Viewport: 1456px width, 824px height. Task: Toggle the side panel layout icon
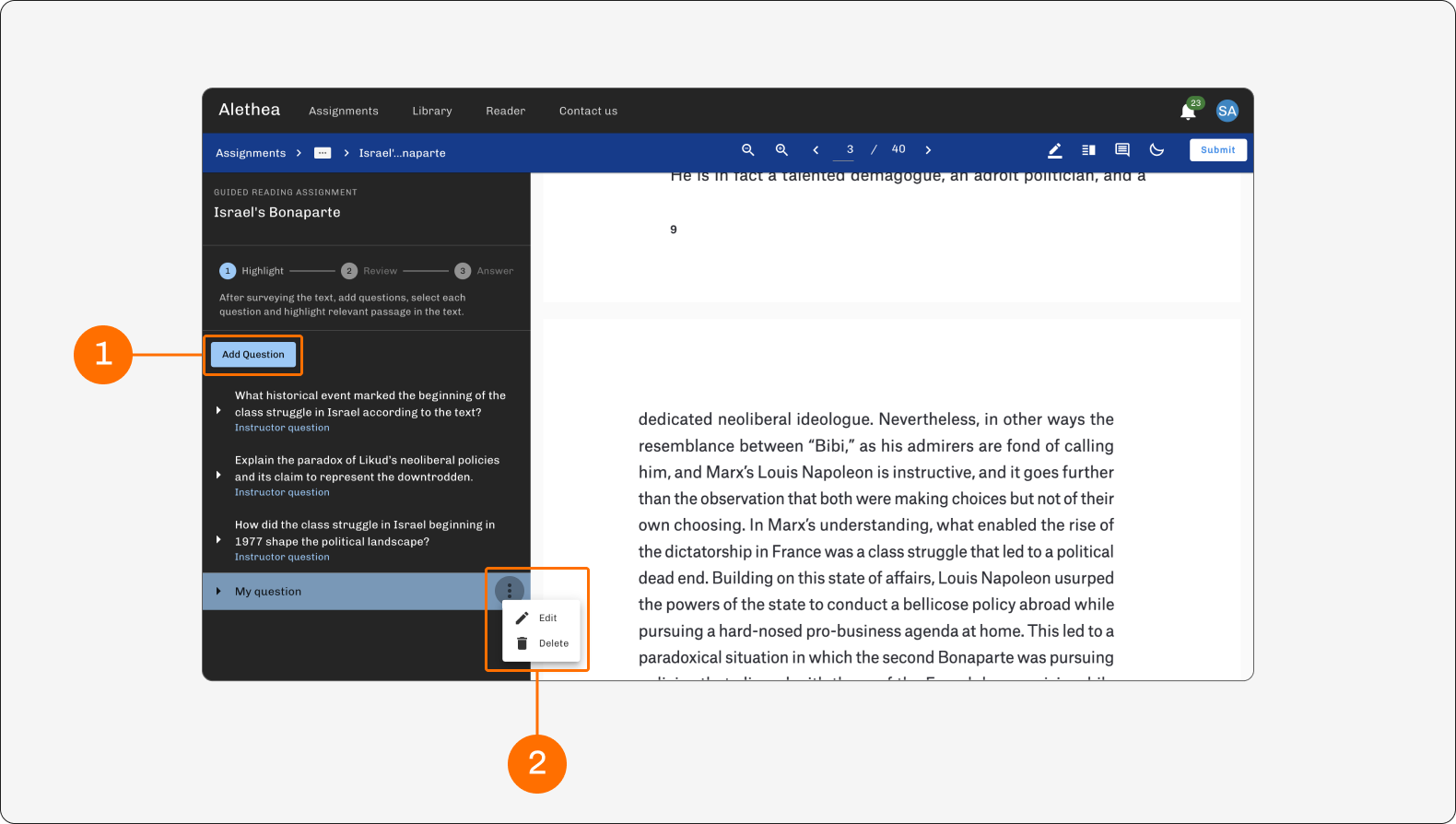[x=1088, y=150]
